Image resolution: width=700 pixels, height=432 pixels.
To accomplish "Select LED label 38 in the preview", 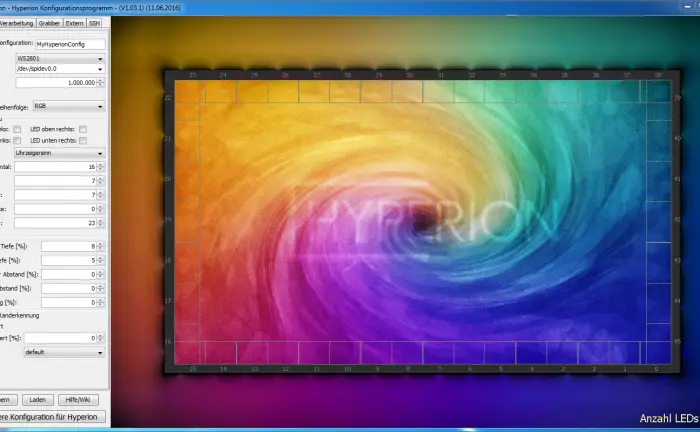I will click(658, 75).
